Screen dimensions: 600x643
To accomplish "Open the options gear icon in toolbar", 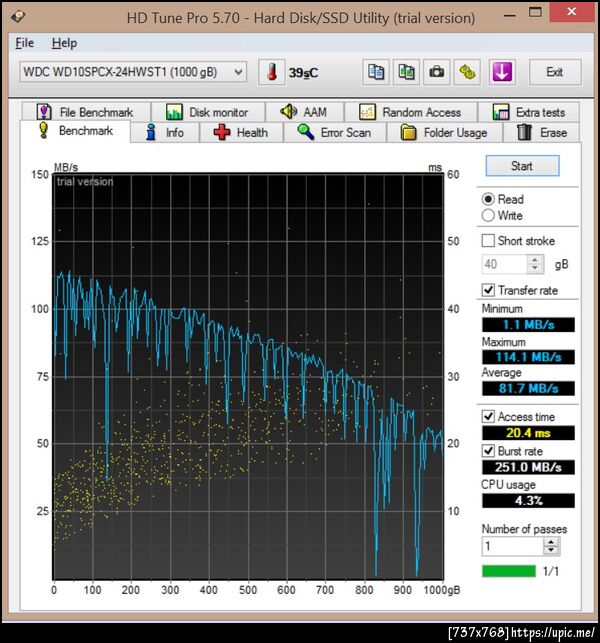I will [x=468, y=72].
